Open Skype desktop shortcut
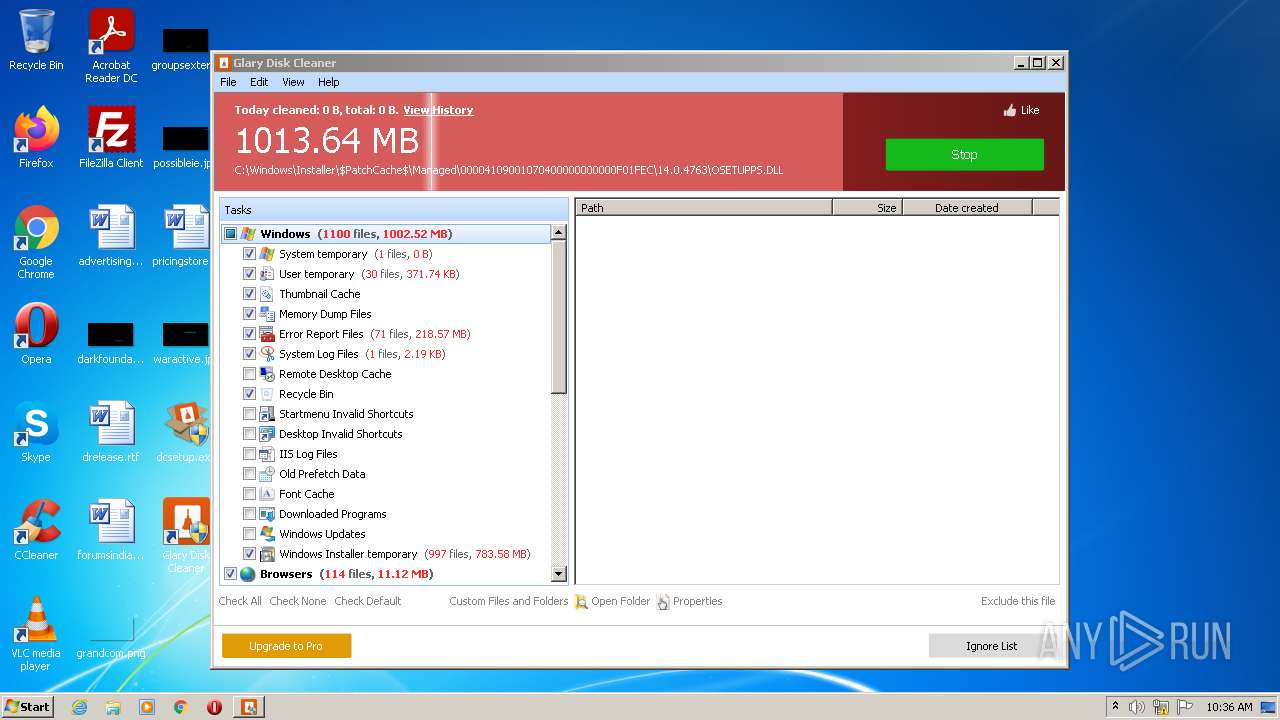Screen dimensions: 1280x720 click(36, 432)
